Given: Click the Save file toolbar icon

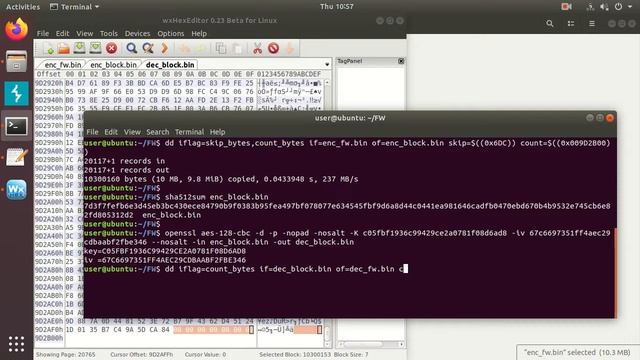Looking at the screenshot, I should tap(79, 48).
